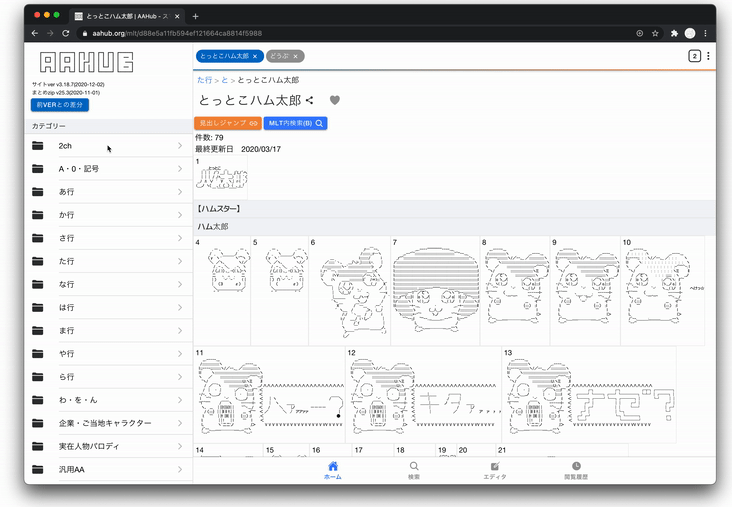This screenshot has width=732, height=507.
Task: Click the AAHUB logo
Action: pyautogui.click(x=86, y=62)
